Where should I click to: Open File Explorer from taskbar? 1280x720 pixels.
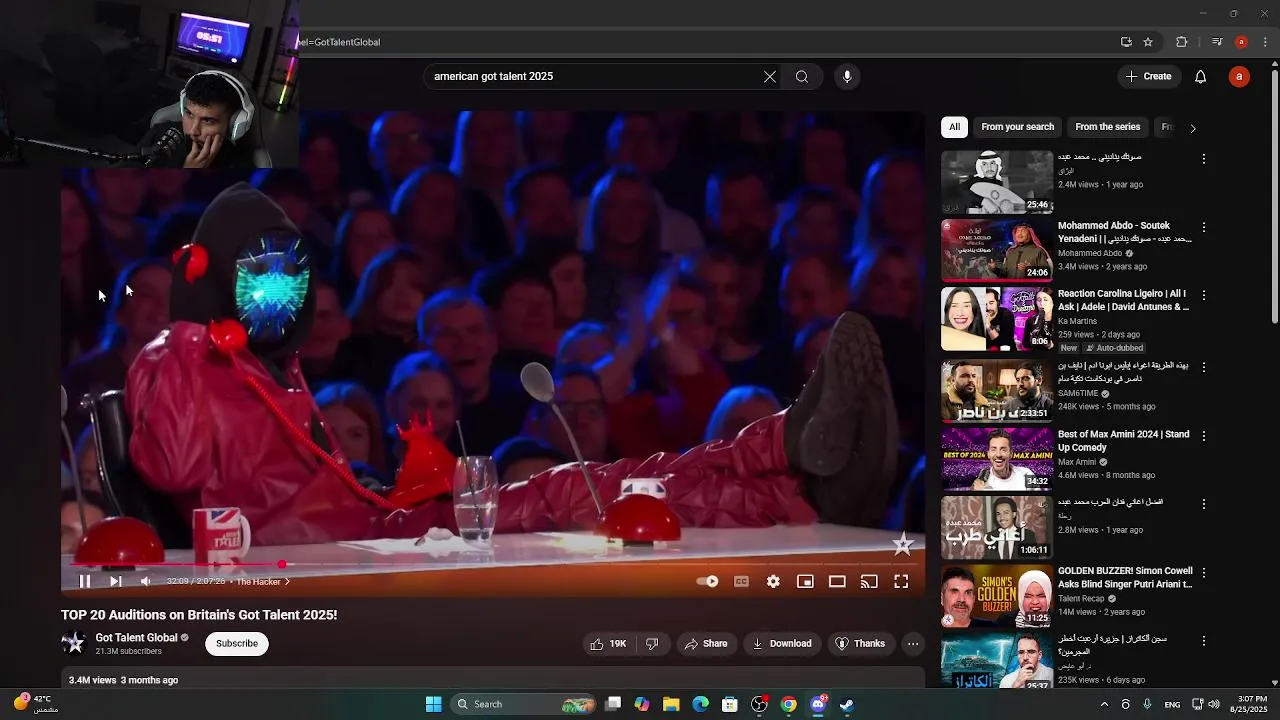coord(671,704)
